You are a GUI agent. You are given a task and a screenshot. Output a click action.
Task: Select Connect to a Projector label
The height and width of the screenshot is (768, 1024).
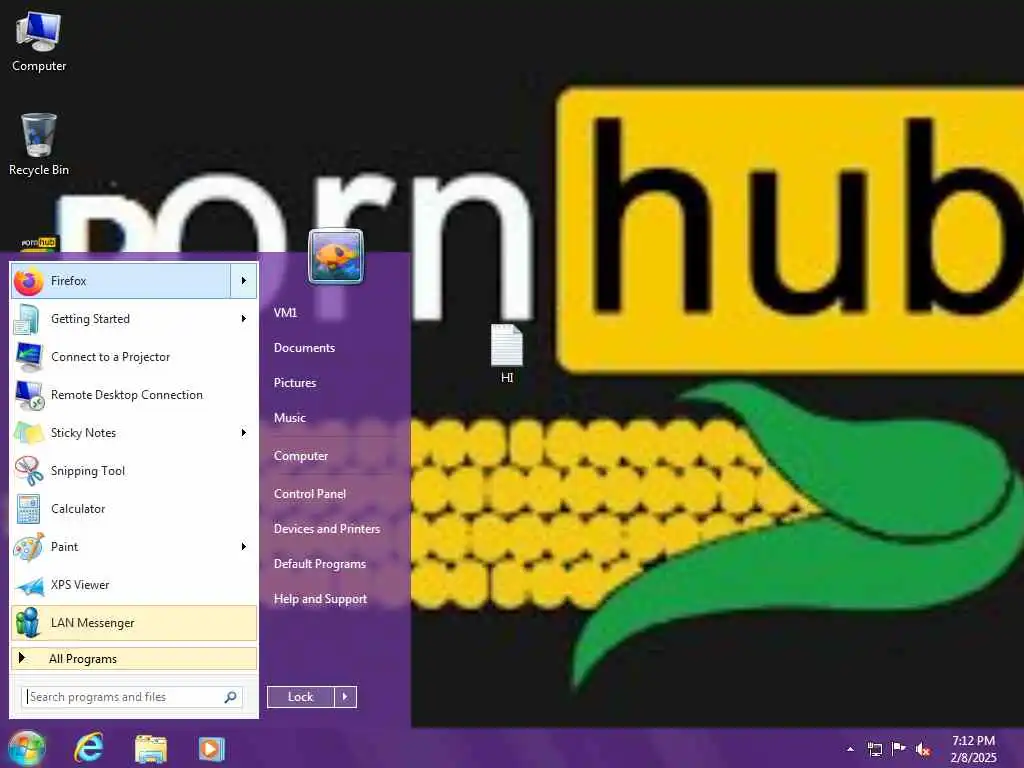tap(110, 357)
